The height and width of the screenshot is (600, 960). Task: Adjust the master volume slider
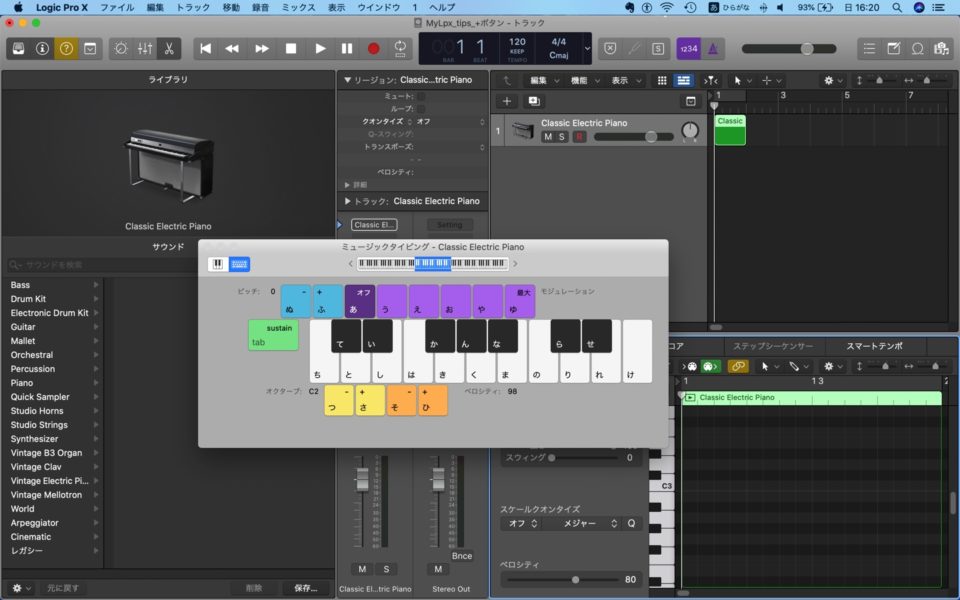[789, 48]
